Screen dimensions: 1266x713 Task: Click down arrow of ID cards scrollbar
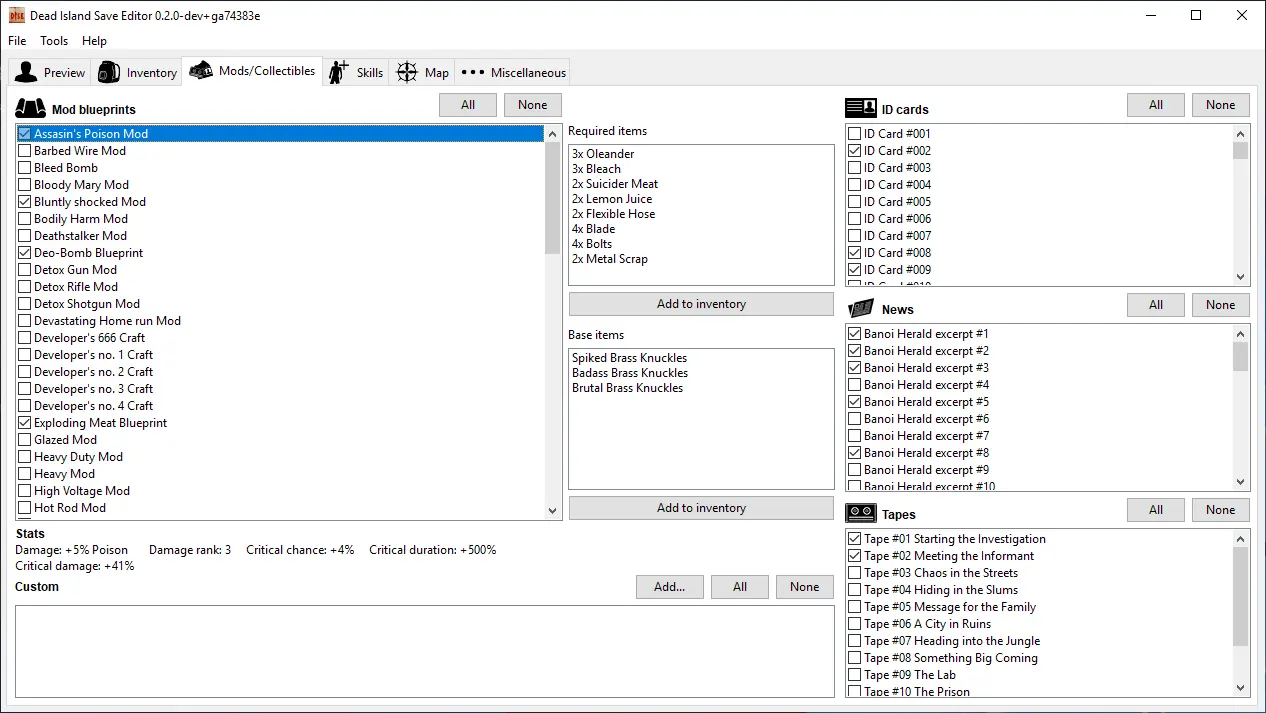pyautogui.click(x=1241, y=277)
